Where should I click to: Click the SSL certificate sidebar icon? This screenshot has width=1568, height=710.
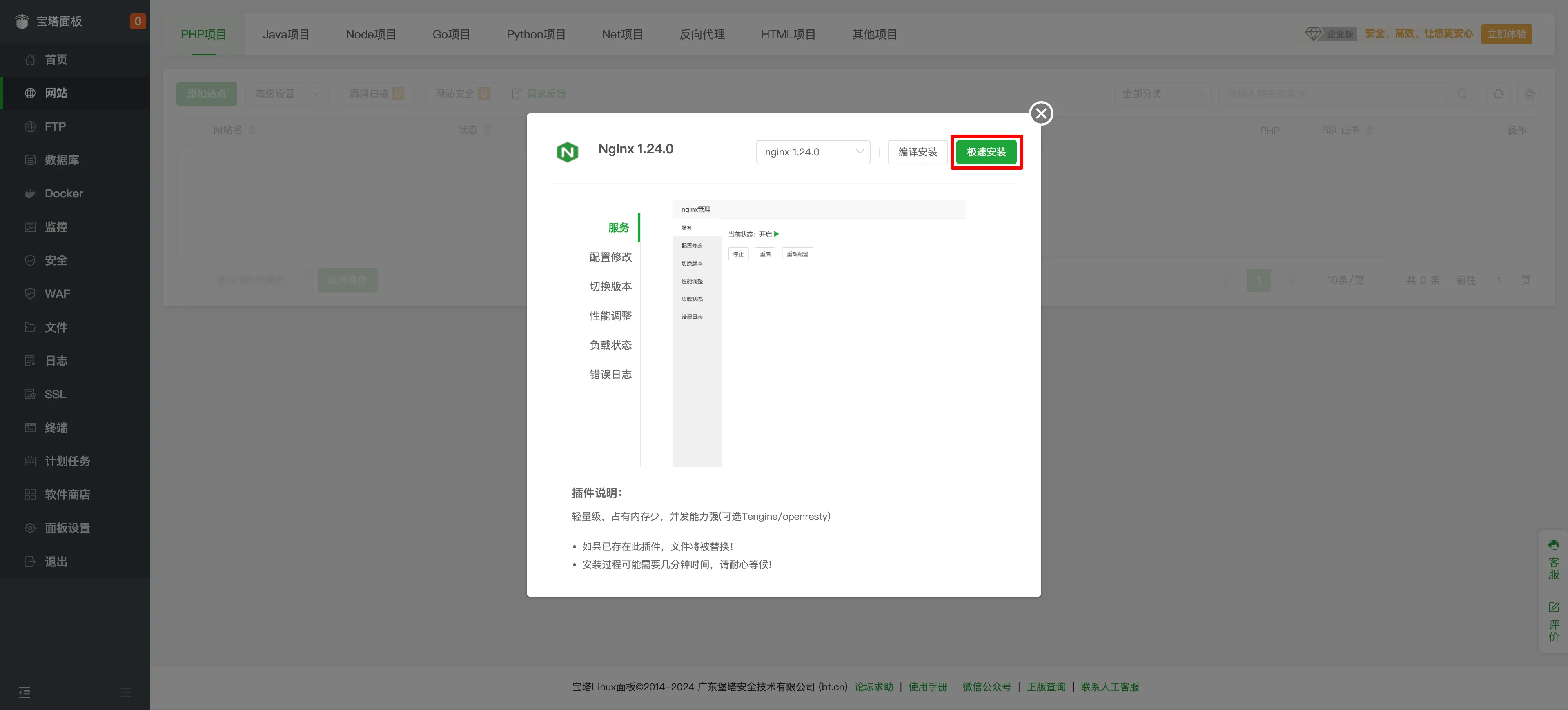pos(30,394)
